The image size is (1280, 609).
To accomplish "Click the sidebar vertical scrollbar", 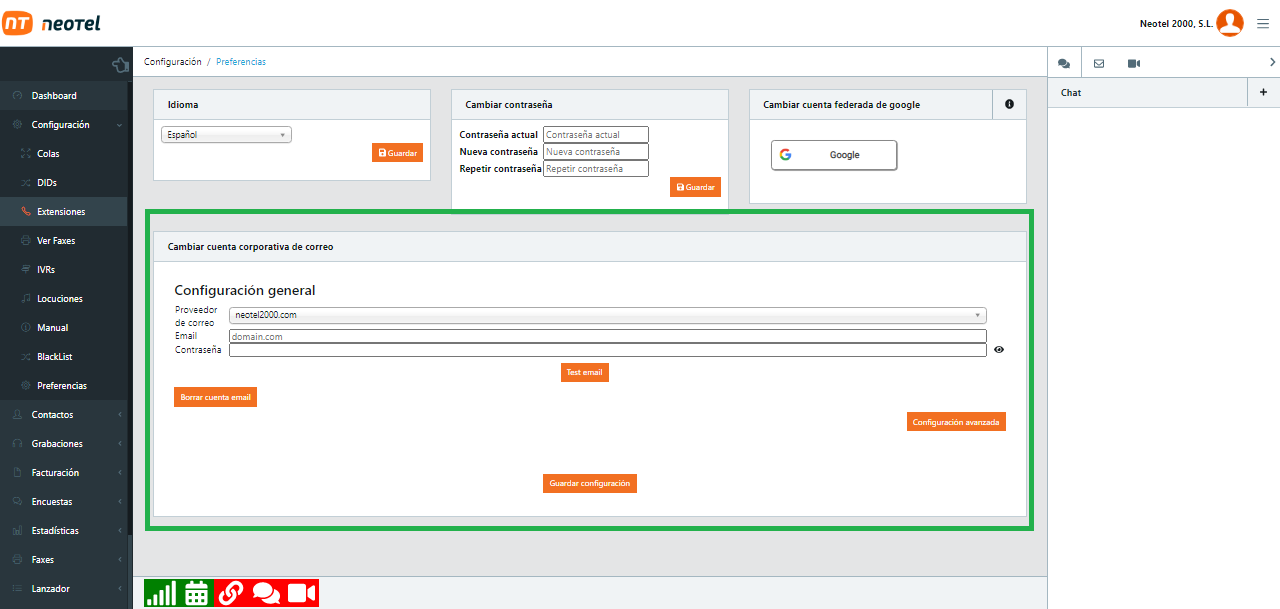I will (x=129, y=570).
